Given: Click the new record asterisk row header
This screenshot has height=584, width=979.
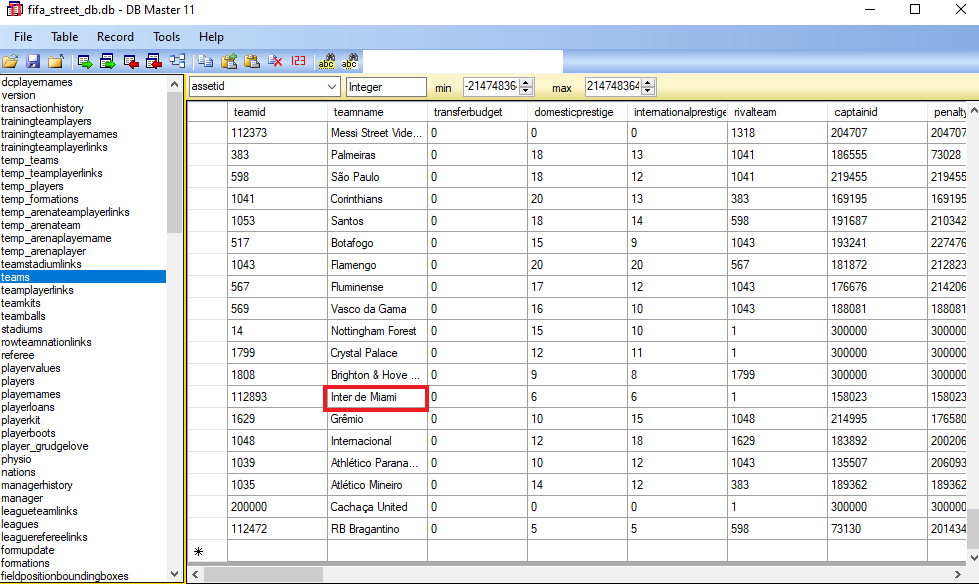Looking at the screenshot, I should pos(207,552).
